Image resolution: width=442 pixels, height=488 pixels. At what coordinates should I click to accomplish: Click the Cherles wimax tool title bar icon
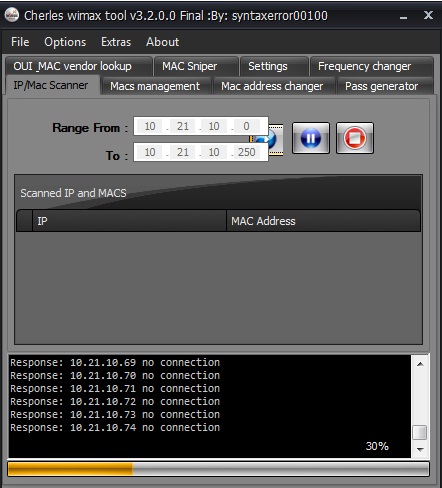(x=12, y=15)
